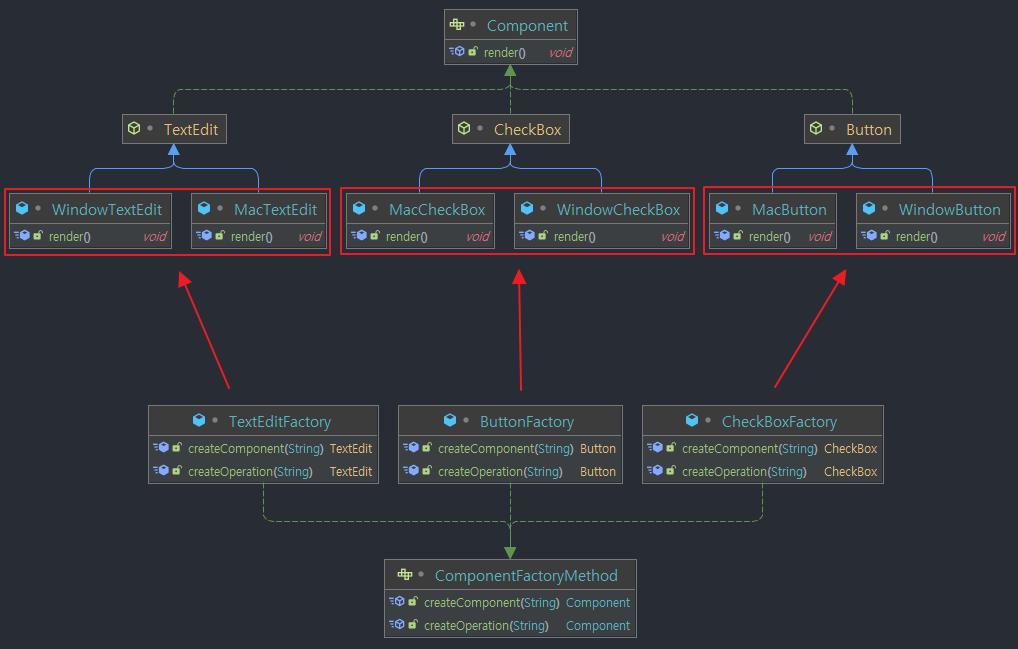Click method icon of WindowCheckBox render()
1018x649 pixels.
point(527,235)
